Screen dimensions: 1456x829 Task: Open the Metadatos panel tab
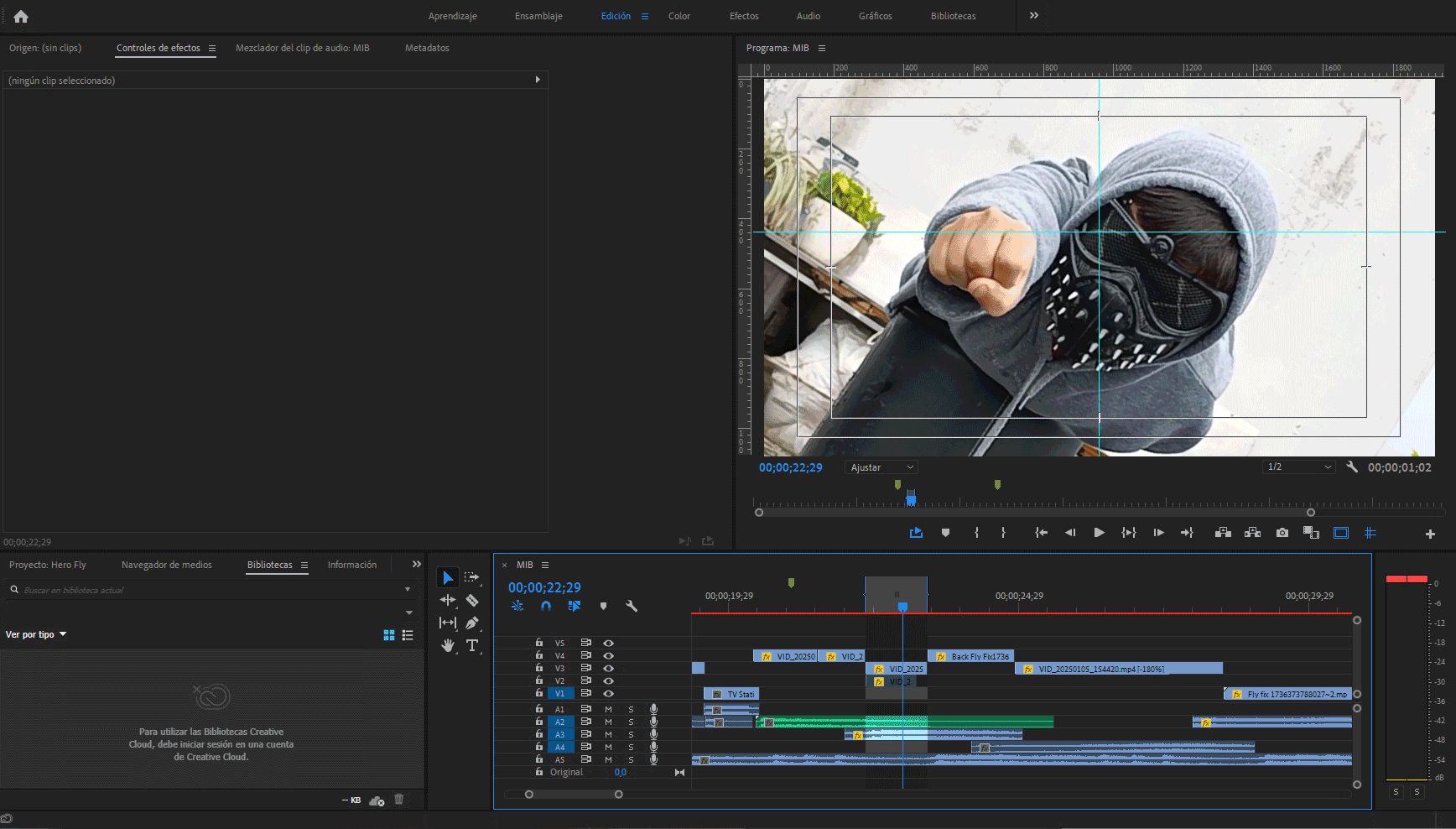click(x=427, y=48)
